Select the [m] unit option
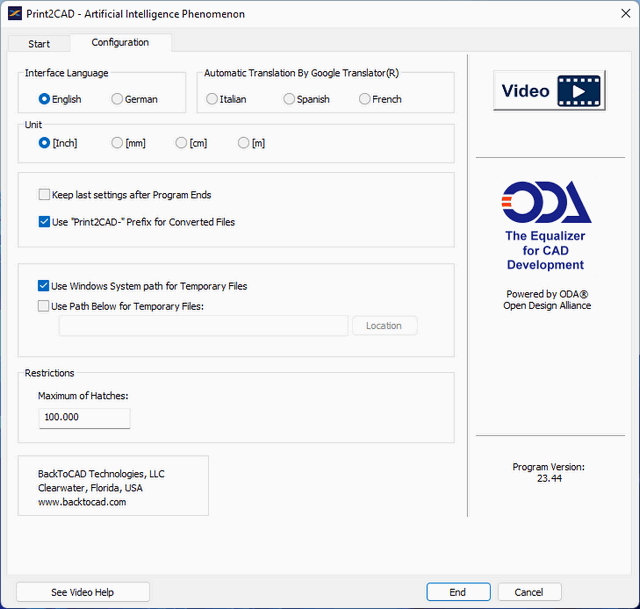Screen dimensions: 640x609 tap(244, 143)
